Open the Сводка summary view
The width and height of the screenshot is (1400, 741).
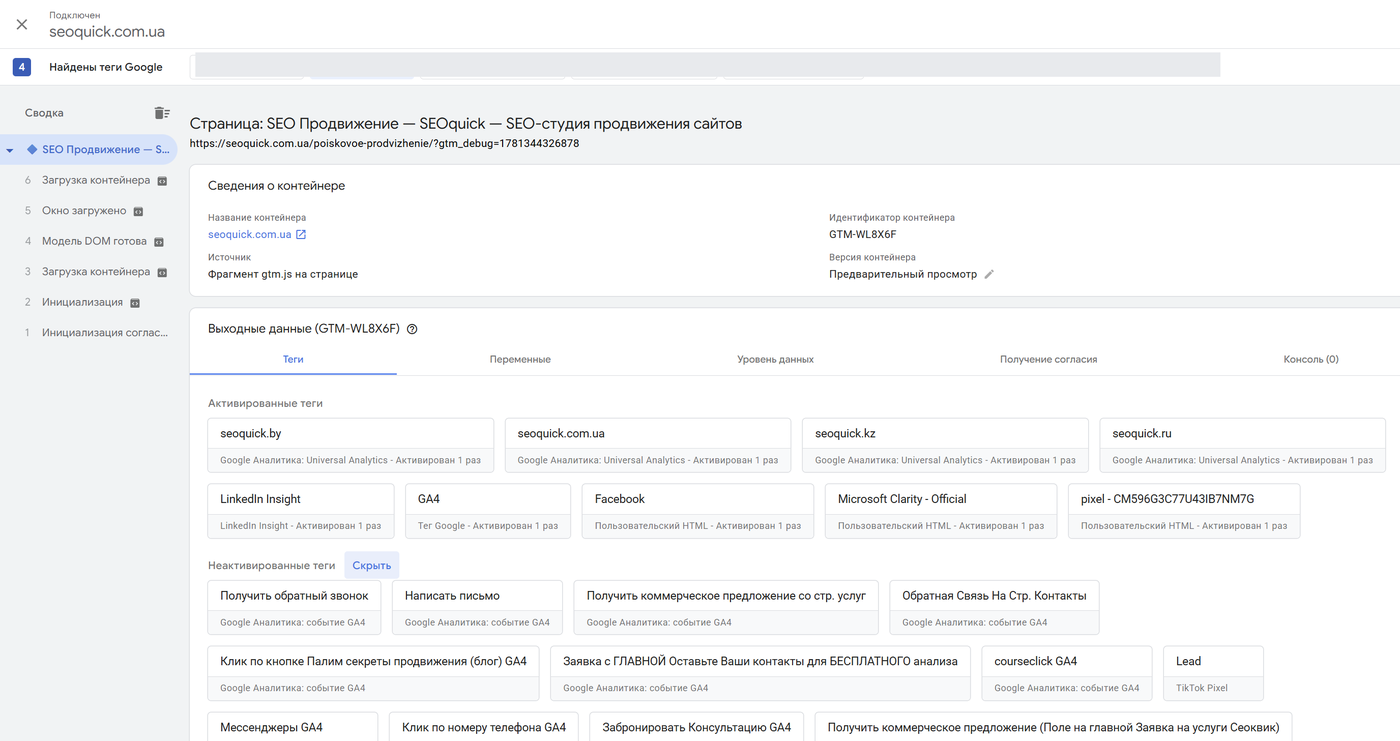(x=44, y=113)
